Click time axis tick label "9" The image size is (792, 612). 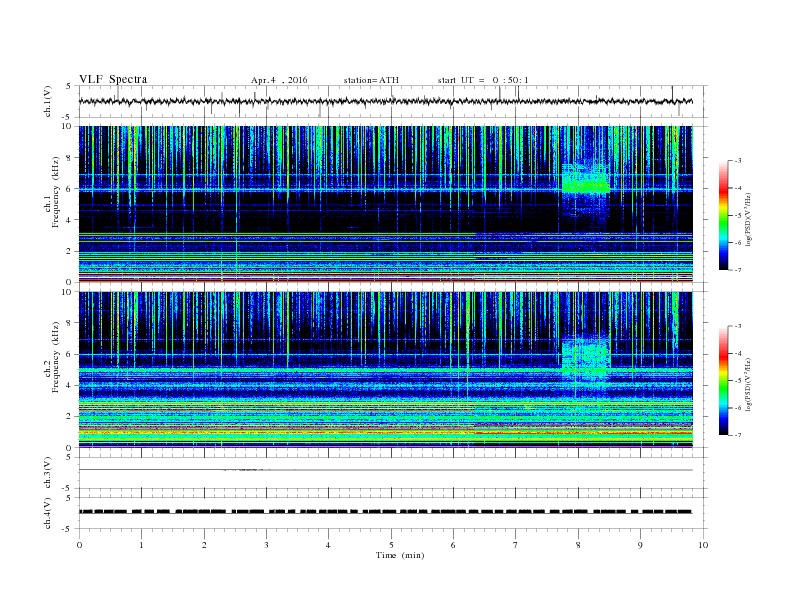pyautogui.click(x=640, y=545)
